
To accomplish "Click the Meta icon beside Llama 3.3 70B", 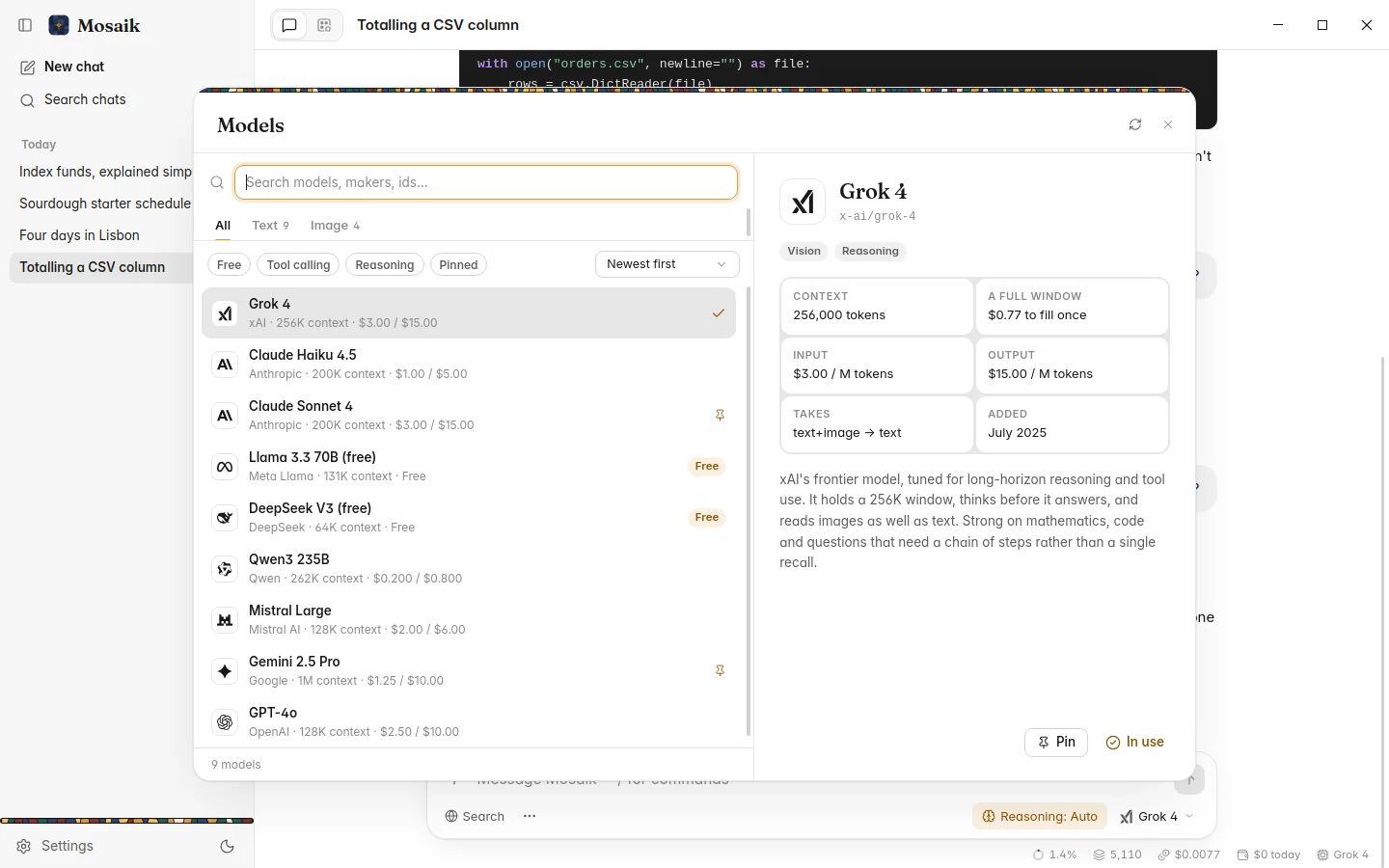I will pyautogui.click(x=225, y=467).
